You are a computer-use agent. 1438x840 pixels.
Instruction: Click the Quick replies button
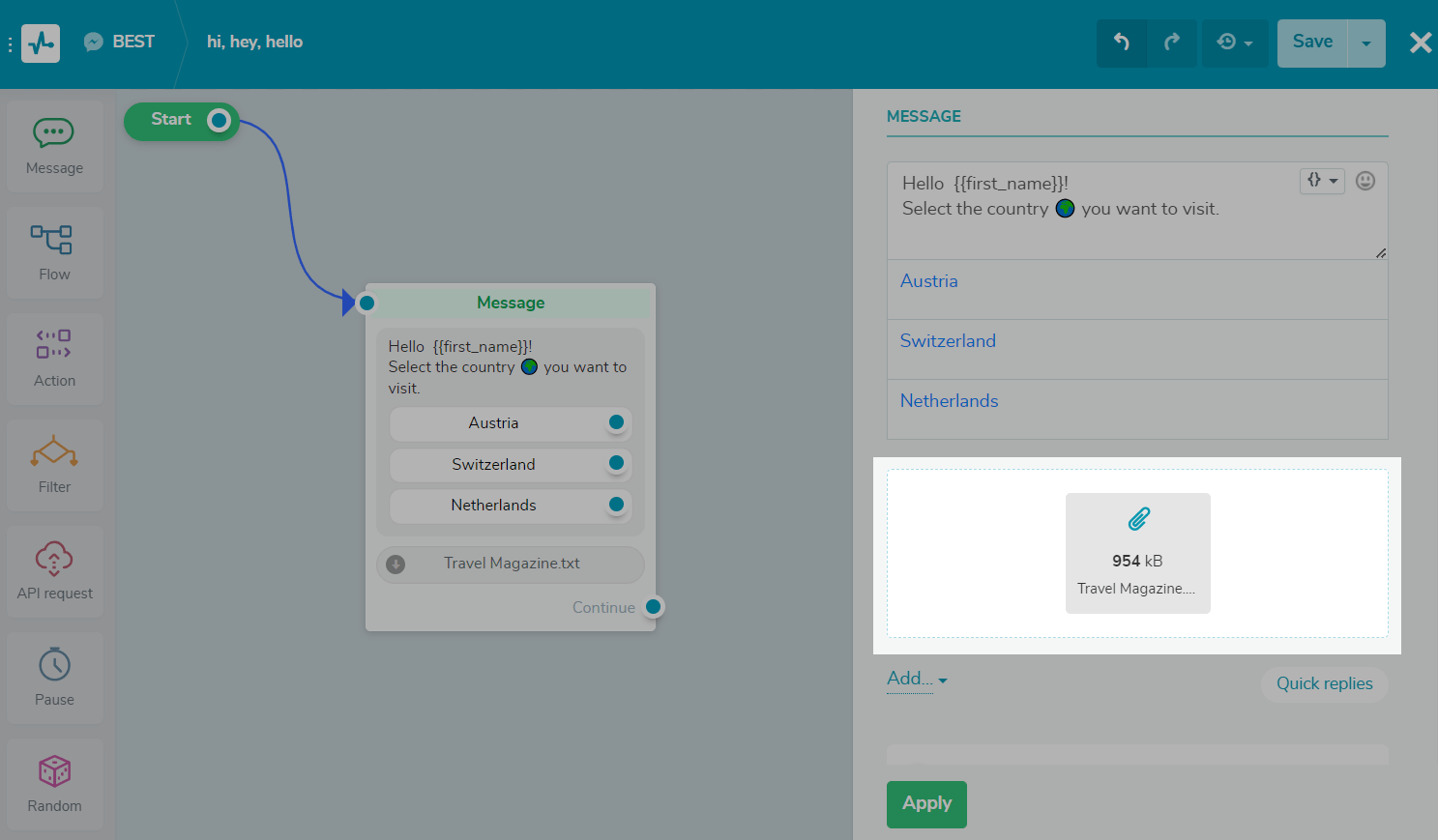tap(1324, 683)
